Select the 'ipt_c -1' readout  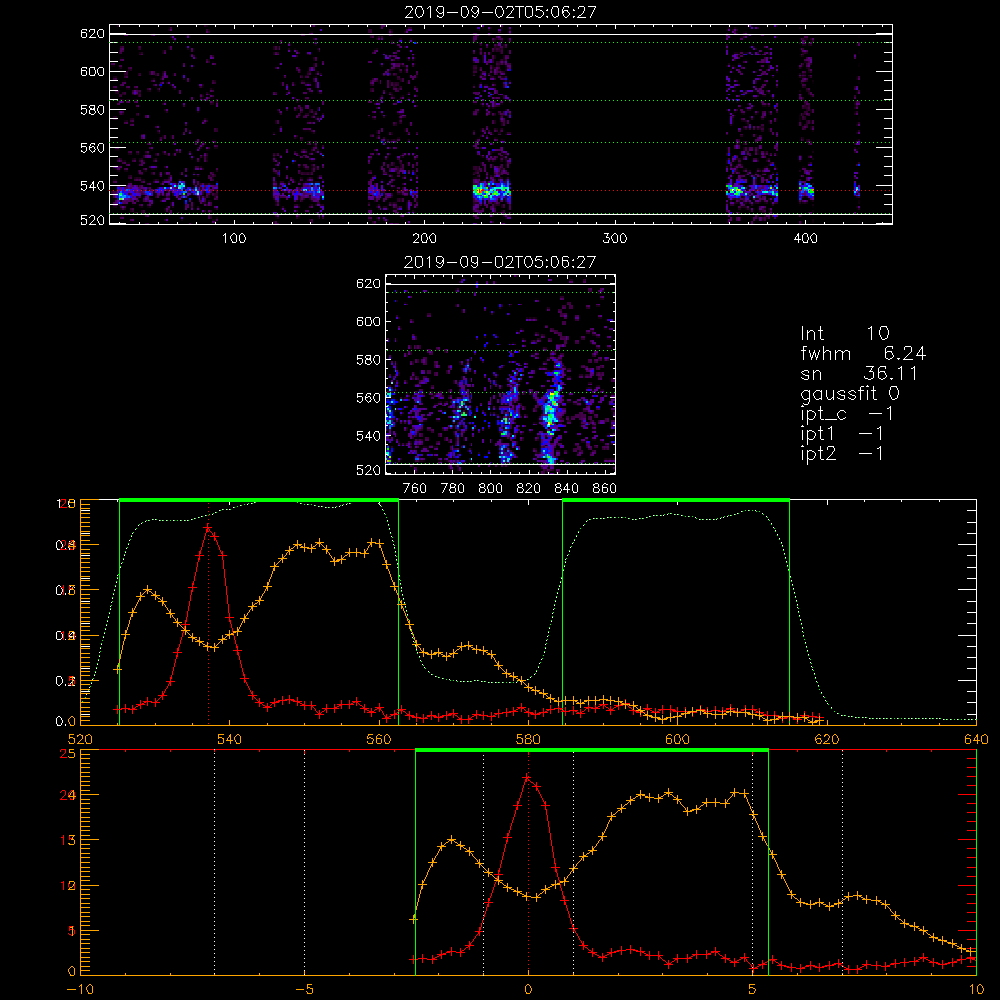(x=847, y=414)
